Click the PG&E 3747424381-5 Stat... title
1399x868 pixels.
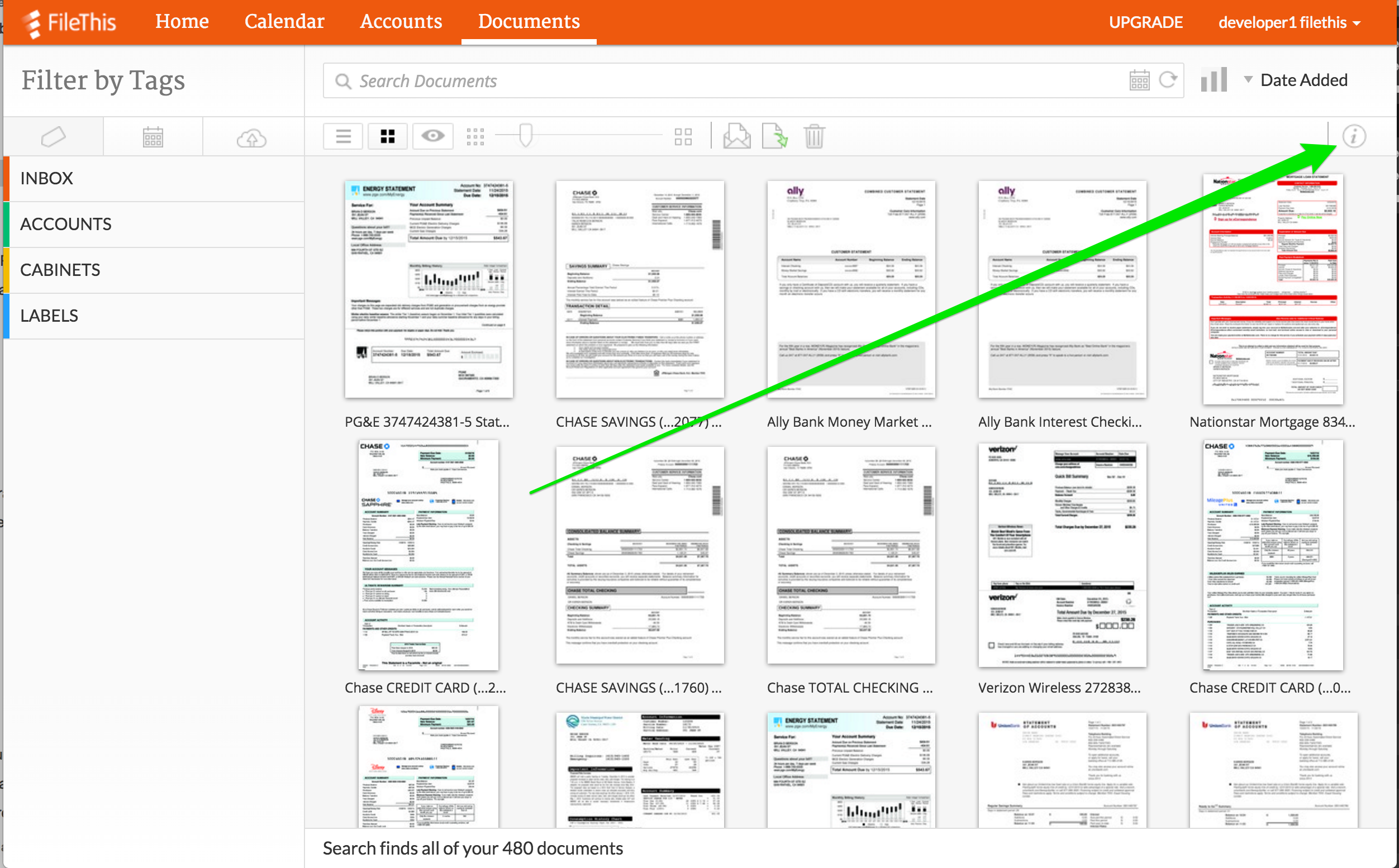pyautogui.click(x=427, y=422)
